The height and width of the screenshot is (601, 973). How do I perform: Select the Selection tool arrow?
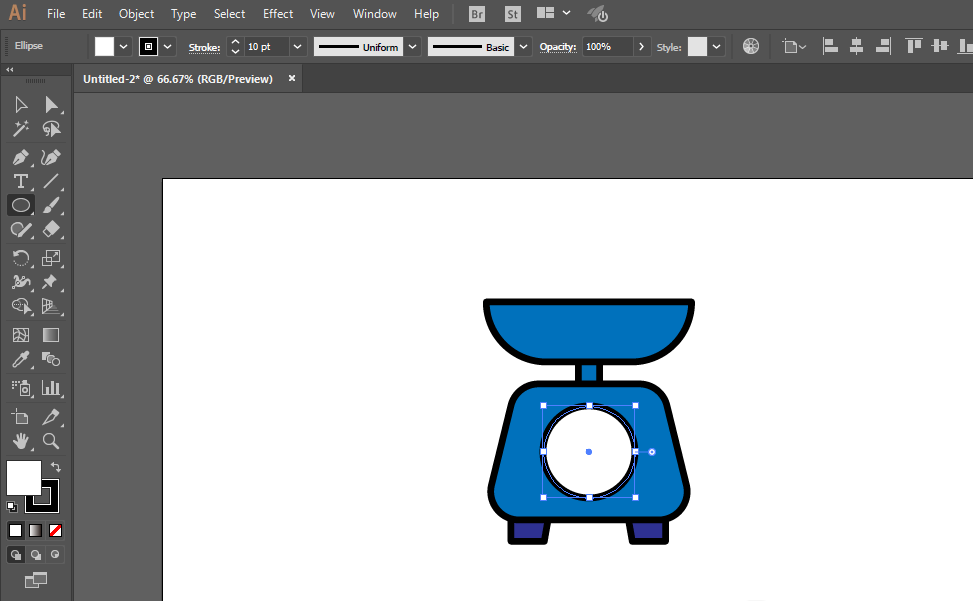20,105
